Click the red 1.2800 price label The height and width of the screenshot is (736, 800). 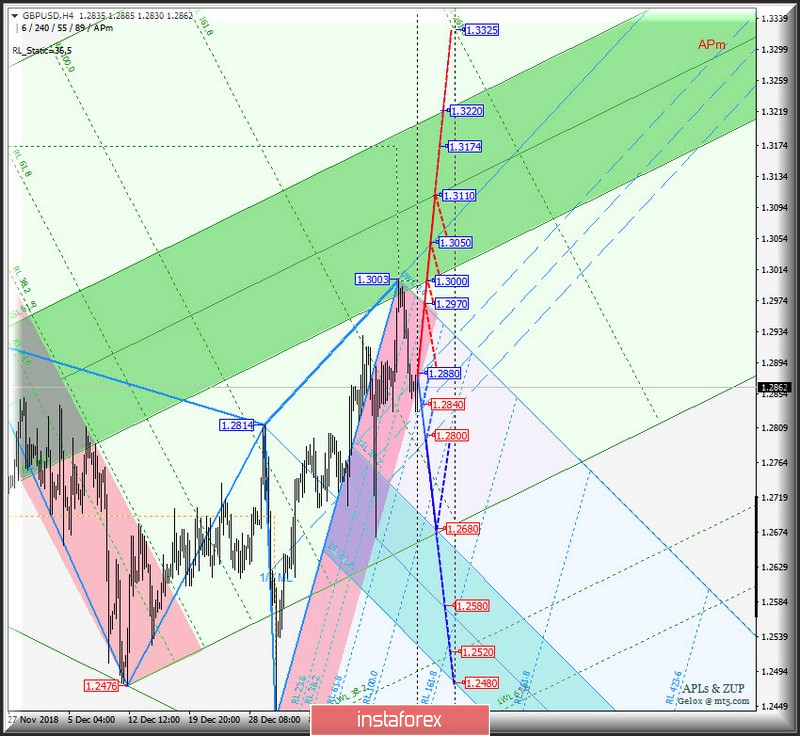(x=452, y=436)
